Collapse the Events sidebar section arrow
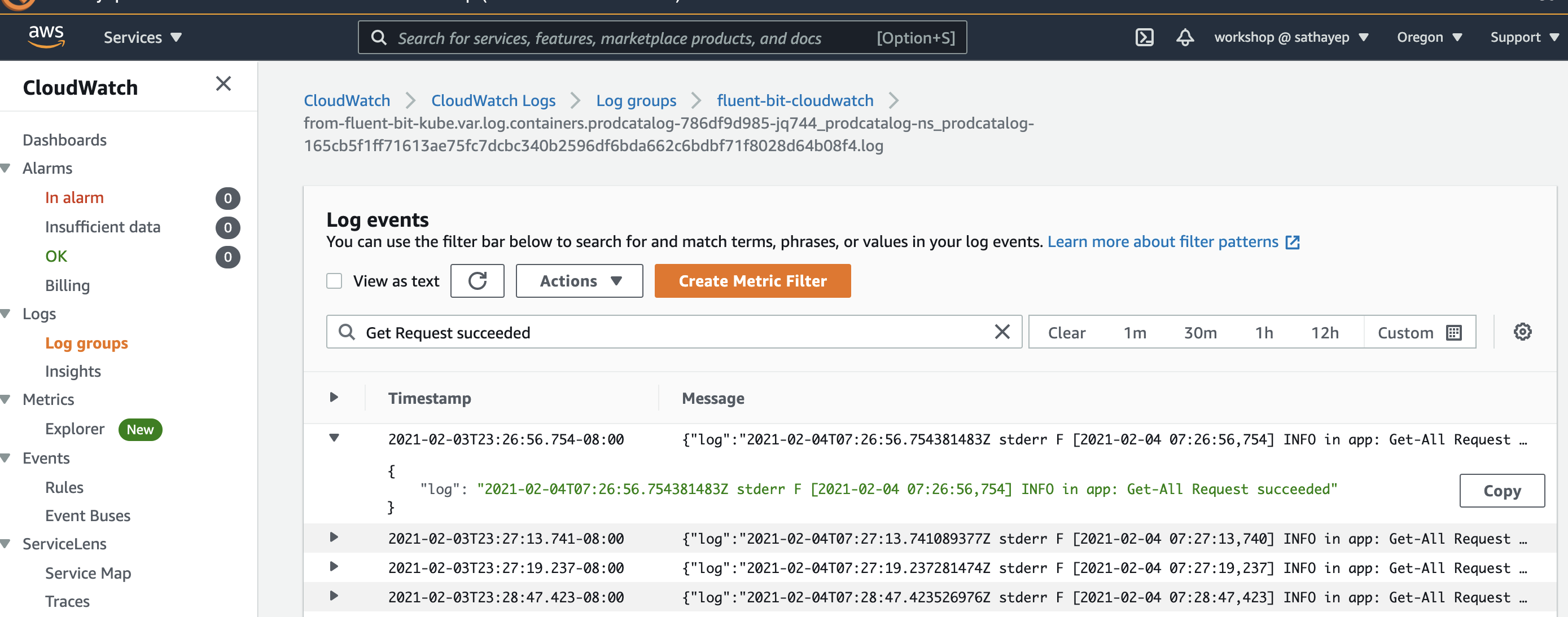 (x=6, y=458)
